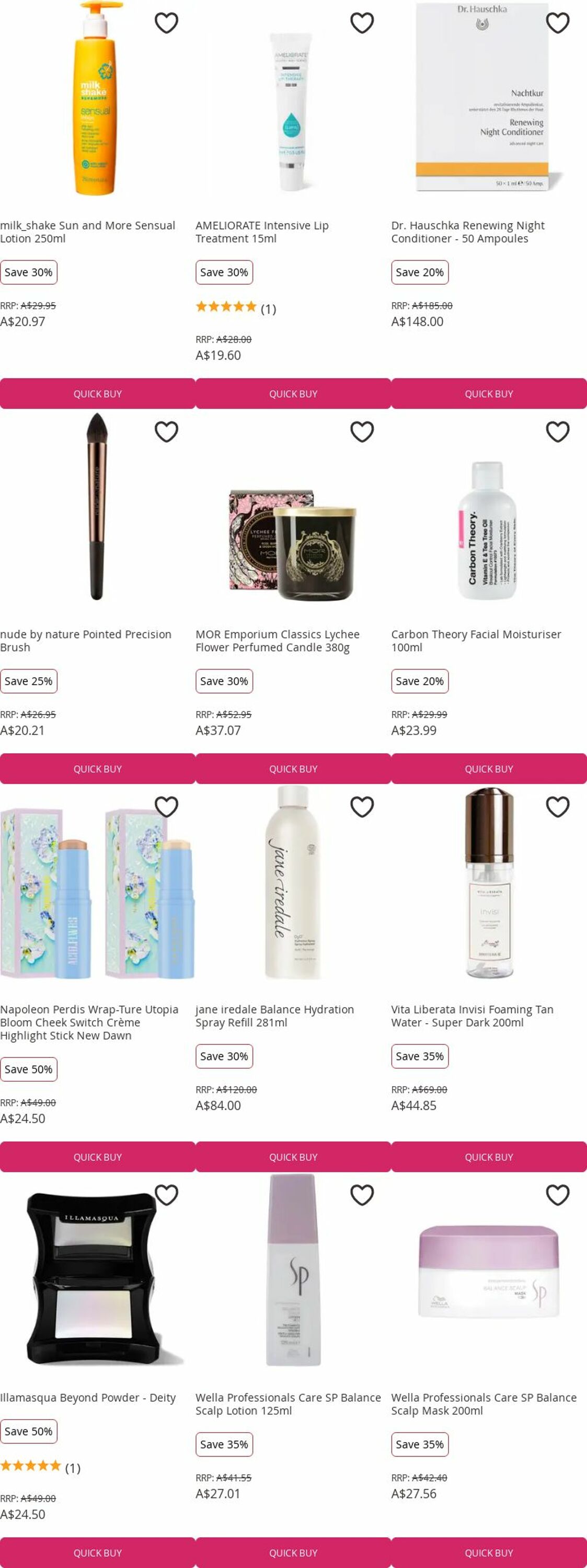Wishlist the Carbon Theory Facial Moisturiser heart
The width and height of the screenshot is (587, 1568).
[557, 432]
